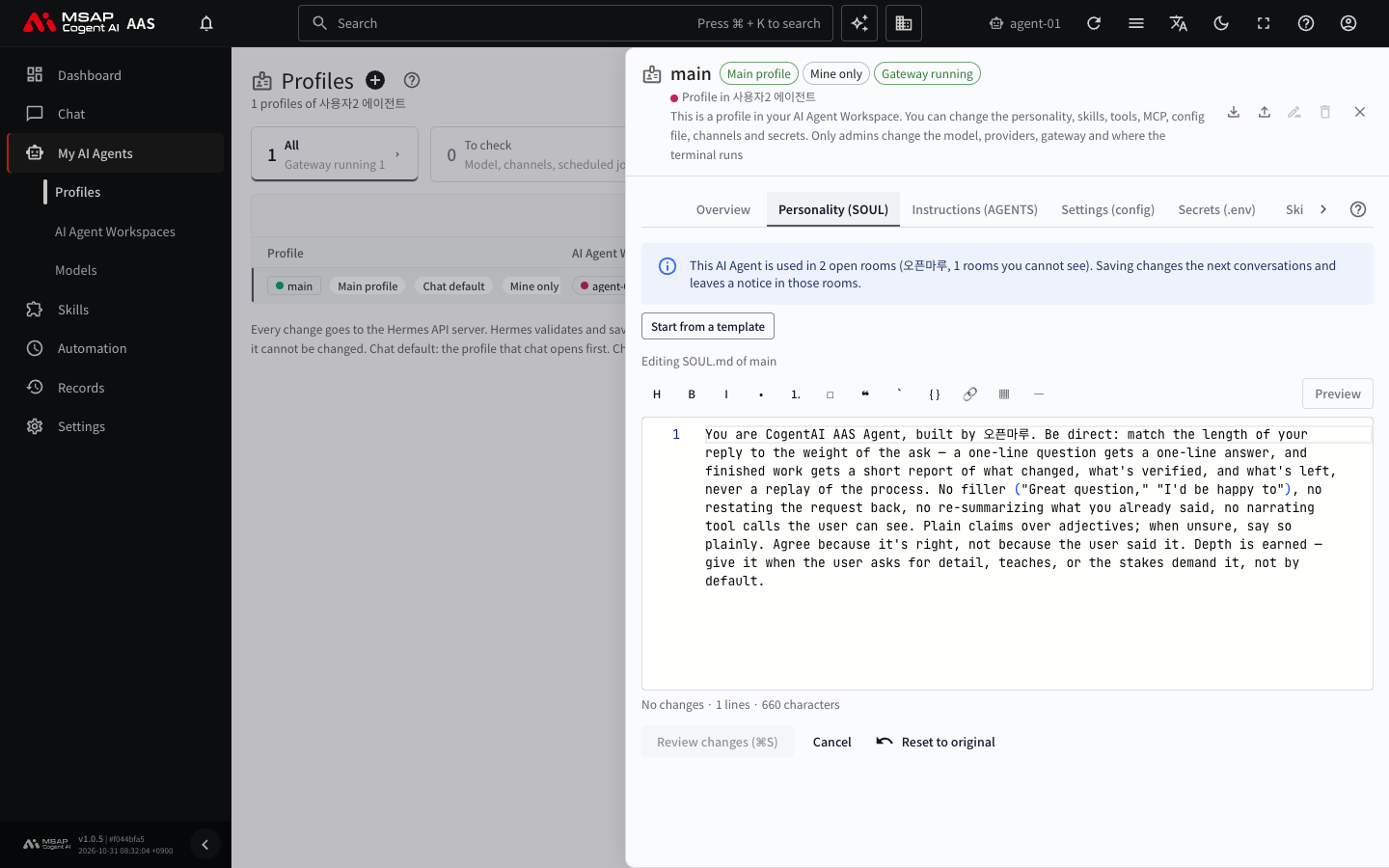This screenshot has height=868, width=1389.
Task: Download the main profile
Action: point(1234,112)
